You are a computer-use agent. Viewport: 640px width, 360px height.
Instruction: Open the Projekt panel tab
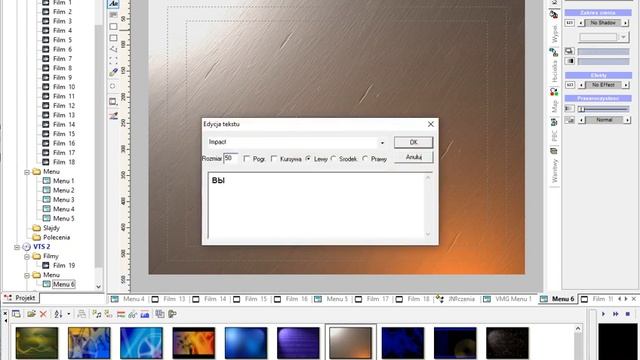[20, 298]
